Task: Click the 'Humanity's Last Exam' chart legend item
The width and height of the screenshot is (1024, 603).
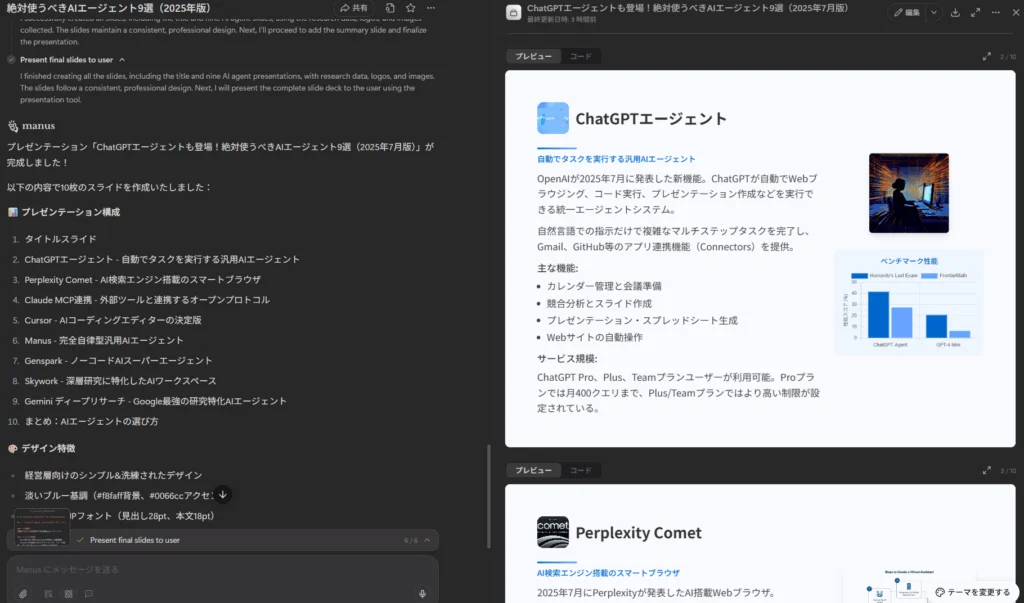Action: (884, 276)
